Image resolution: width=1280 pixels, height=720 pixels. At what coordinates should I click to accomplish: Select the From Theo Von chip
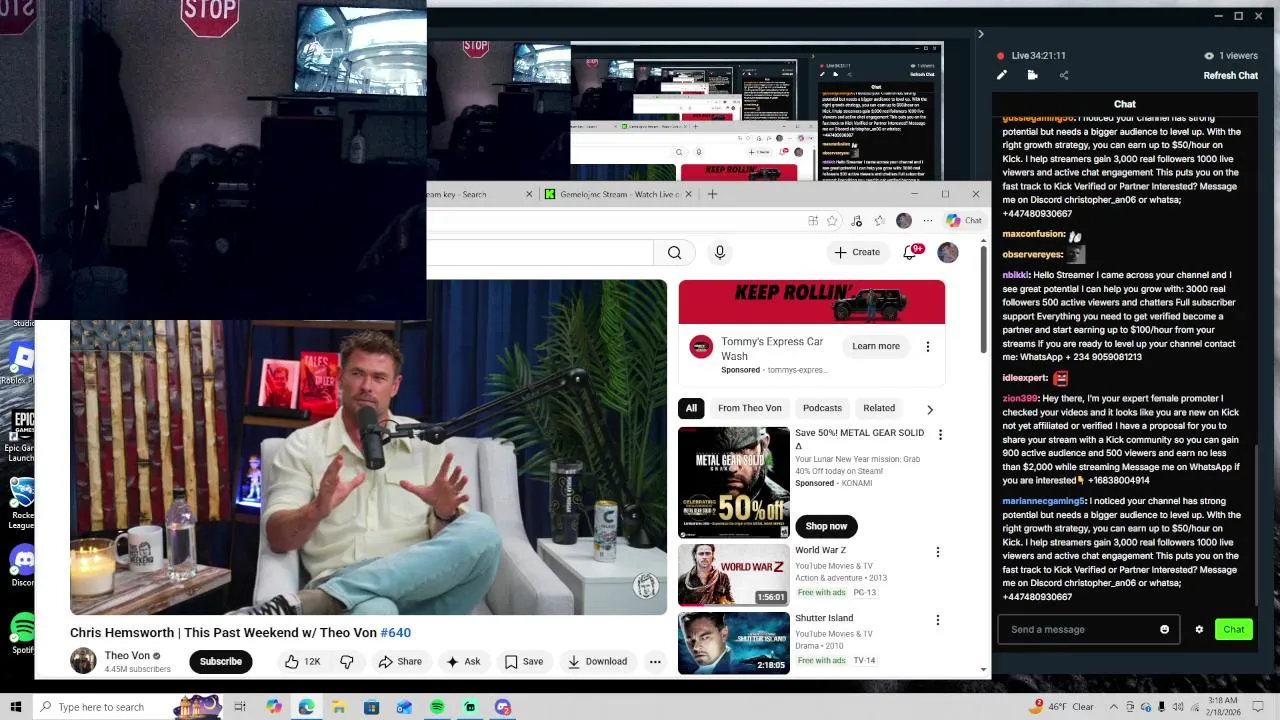pyautogui.click(x=750, y=408)
